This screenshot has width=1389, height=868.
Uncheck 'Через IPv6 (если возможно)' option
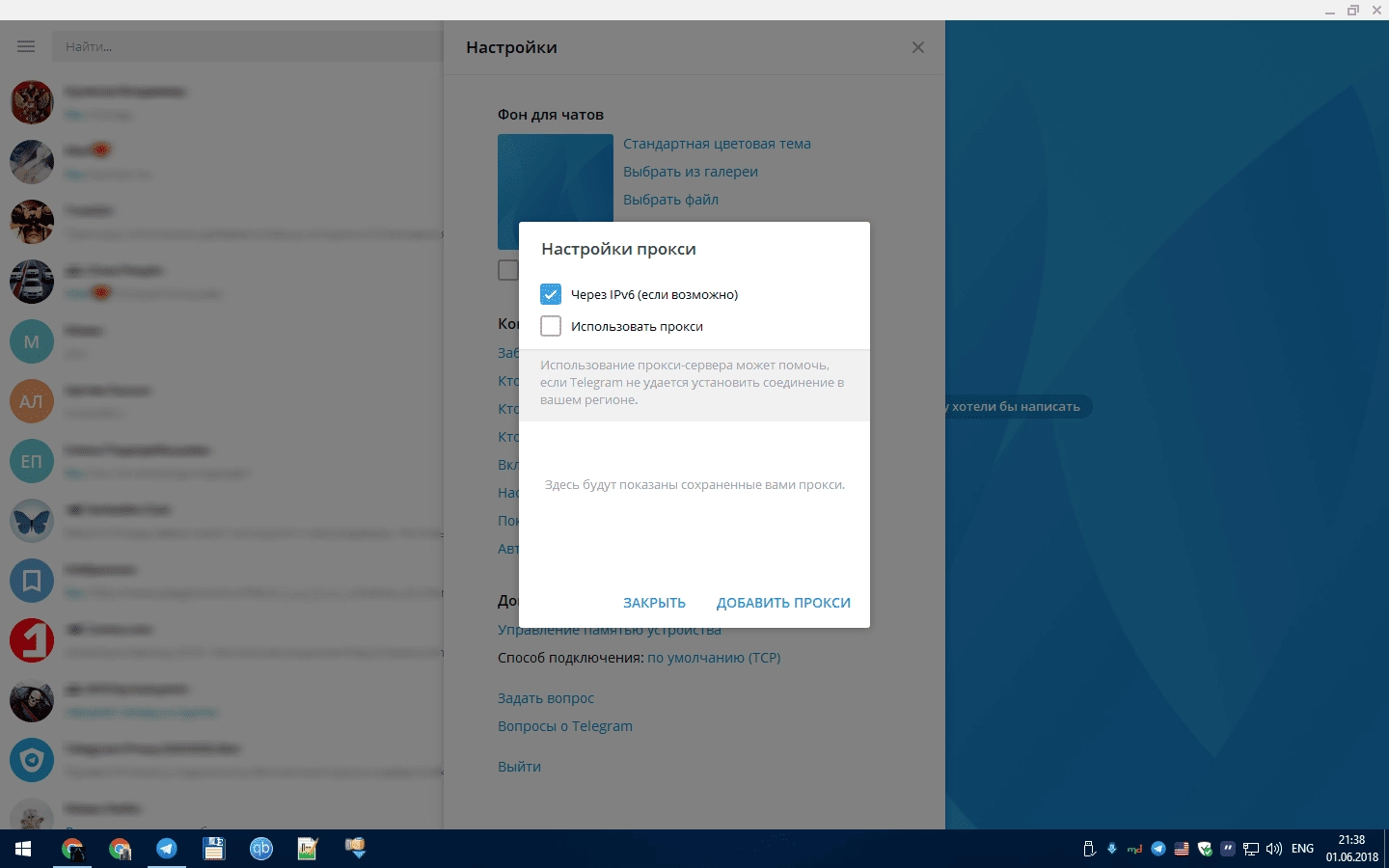click(551, 294)
